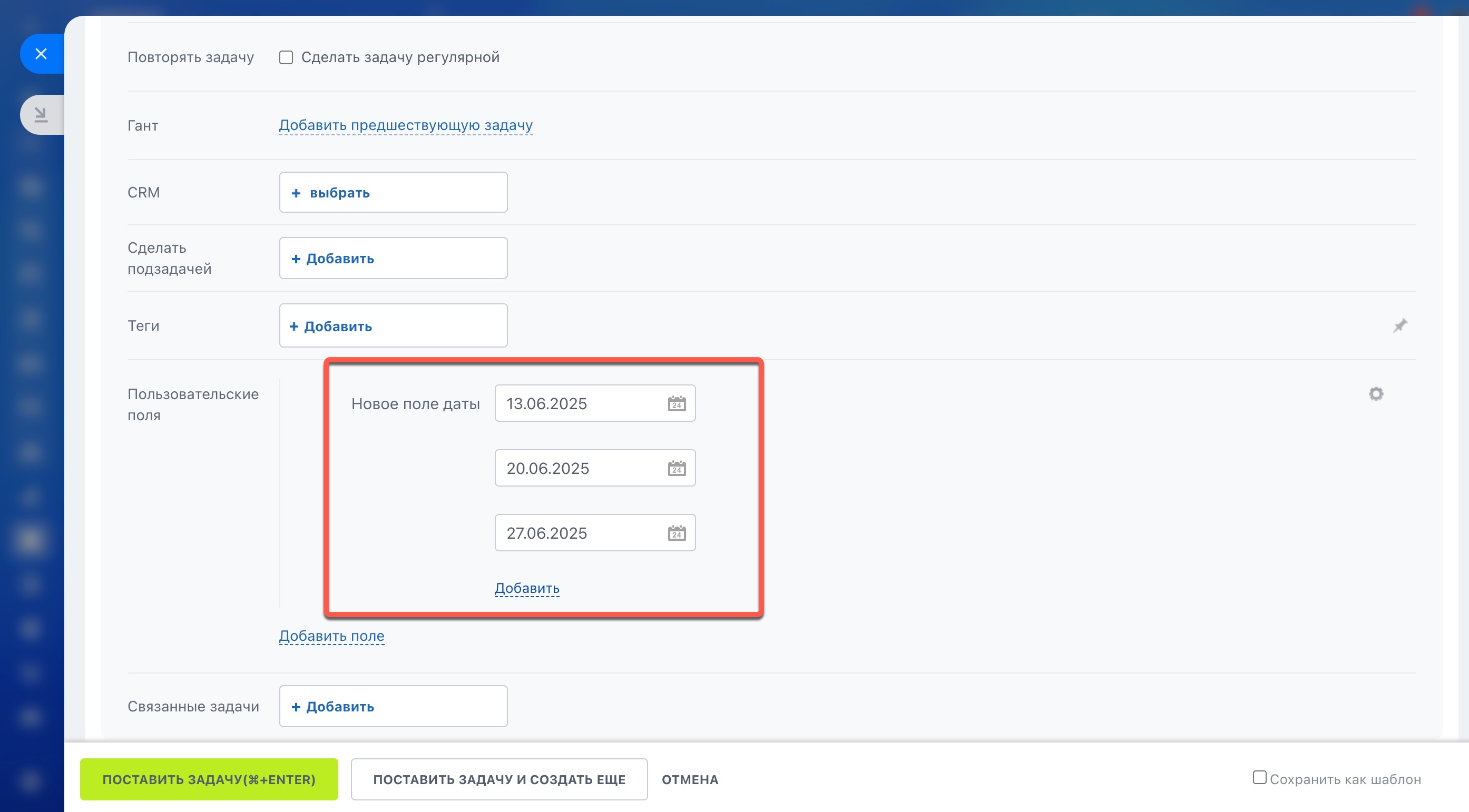Click the 'Гант' row label
Viewport: 1469px width, 812px height.
pyautogui.click(x=143, y=125)
